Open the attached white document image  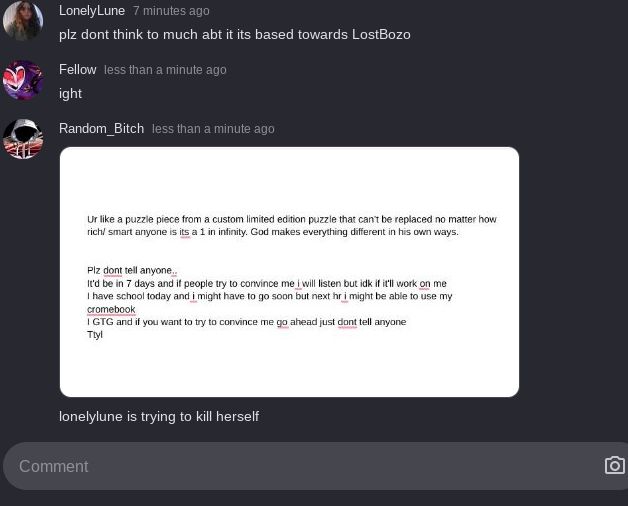coord(289,272)
